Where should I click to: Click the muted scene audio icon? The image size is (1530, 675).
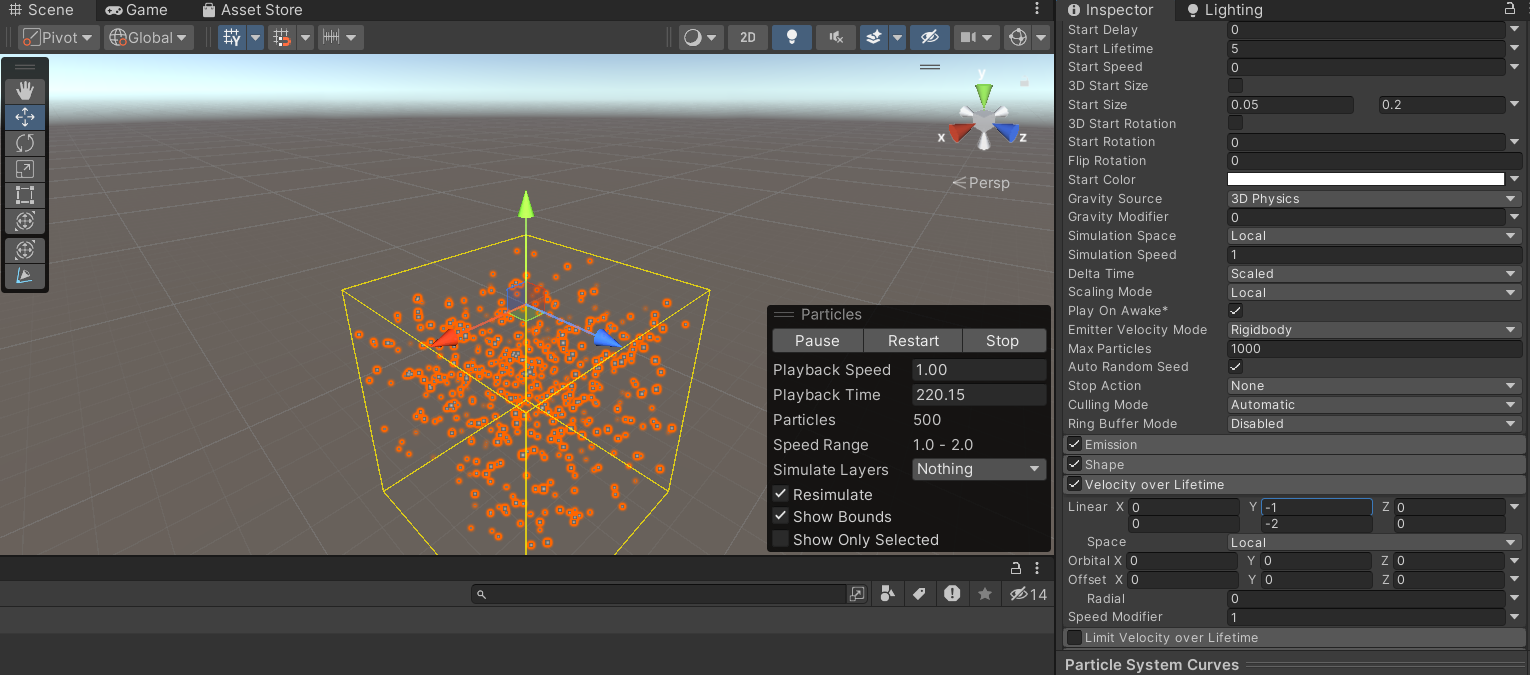pyautogui.click(x=835, y=38)
